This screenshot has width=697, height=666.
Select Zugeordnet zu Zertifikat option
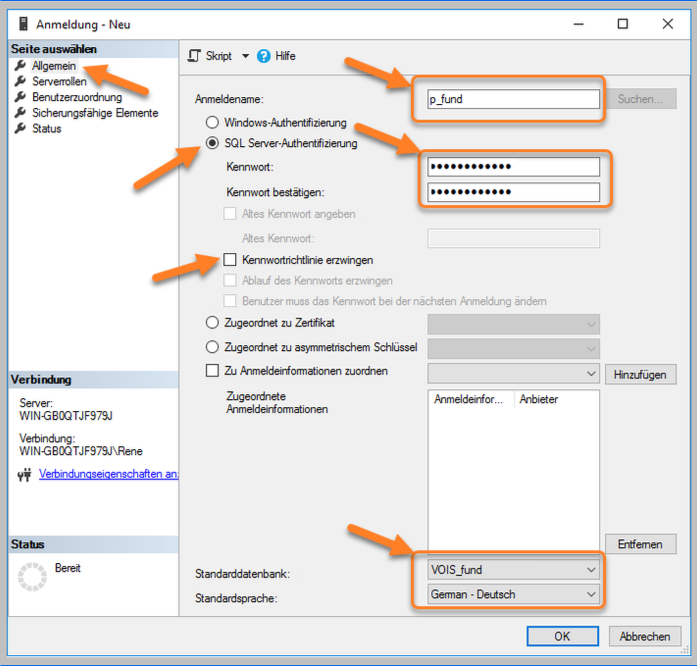tap(212, 322)
